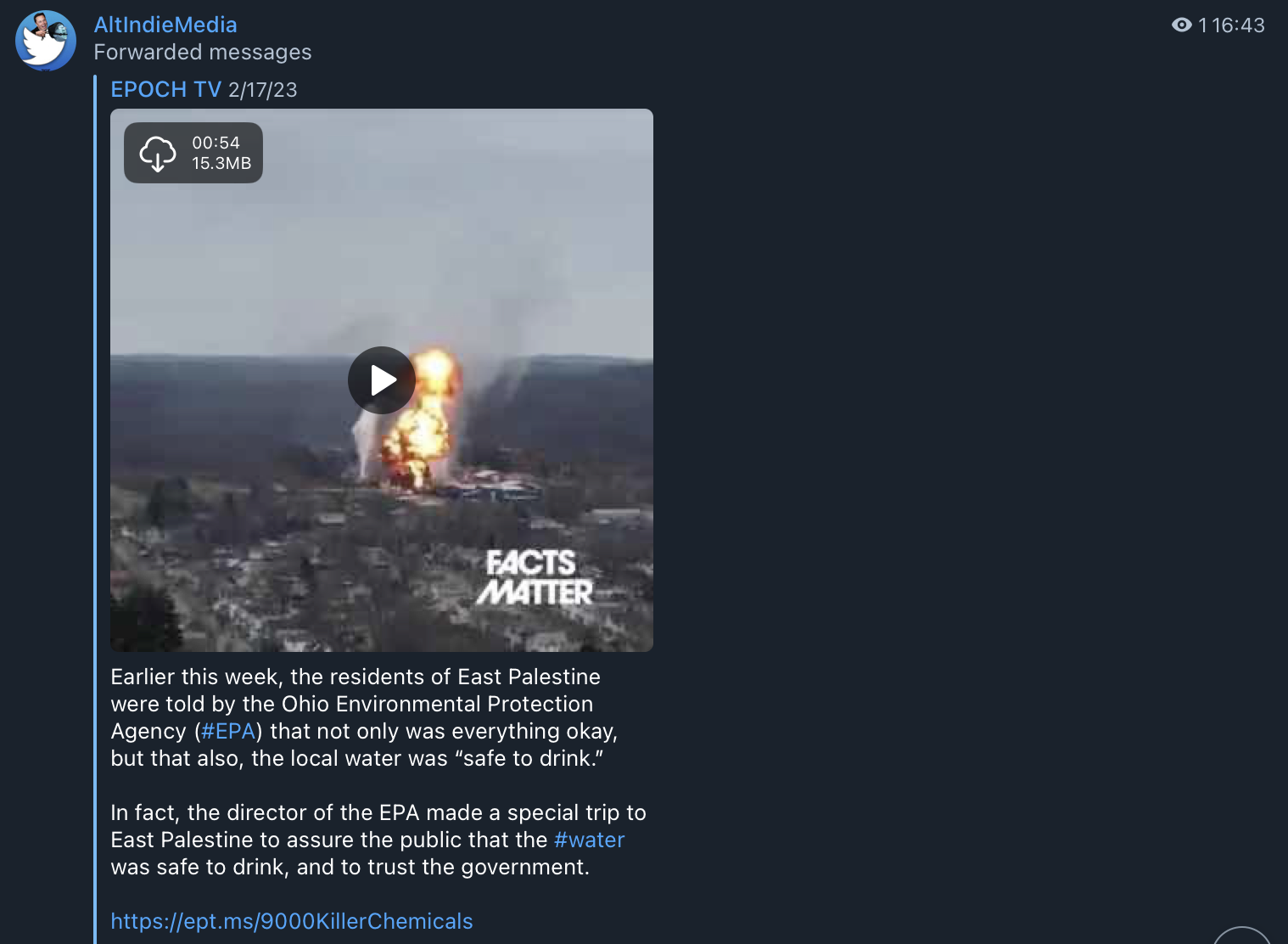Open the EPOCH TV forwarded source

(166, 89)
